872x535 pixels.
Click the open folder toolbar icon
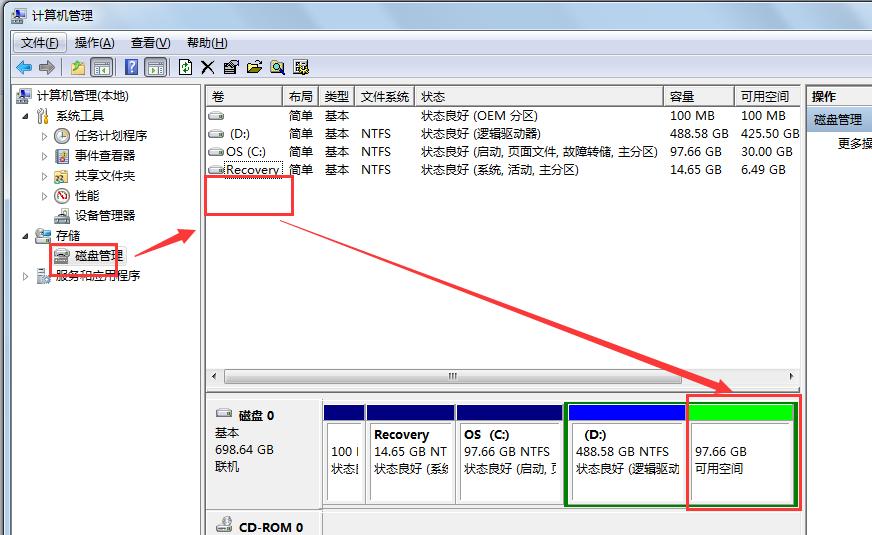tap(254, 67)
